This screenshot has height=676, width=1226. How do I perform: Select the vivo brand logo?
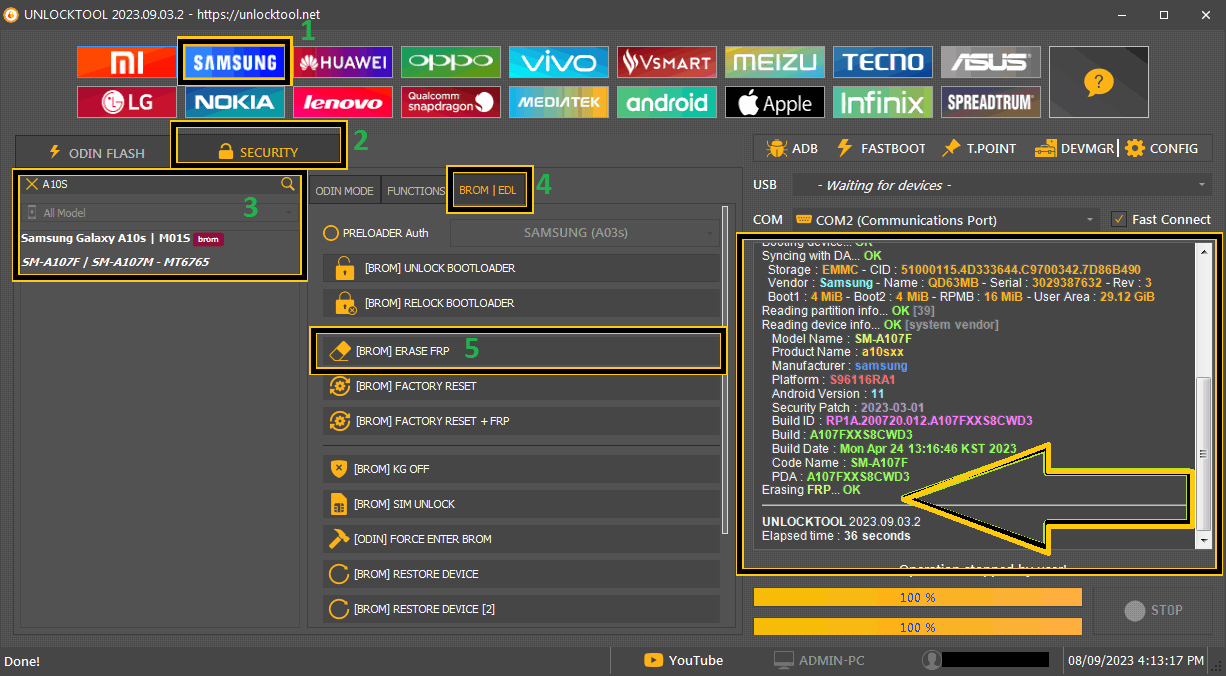point(558,63)
